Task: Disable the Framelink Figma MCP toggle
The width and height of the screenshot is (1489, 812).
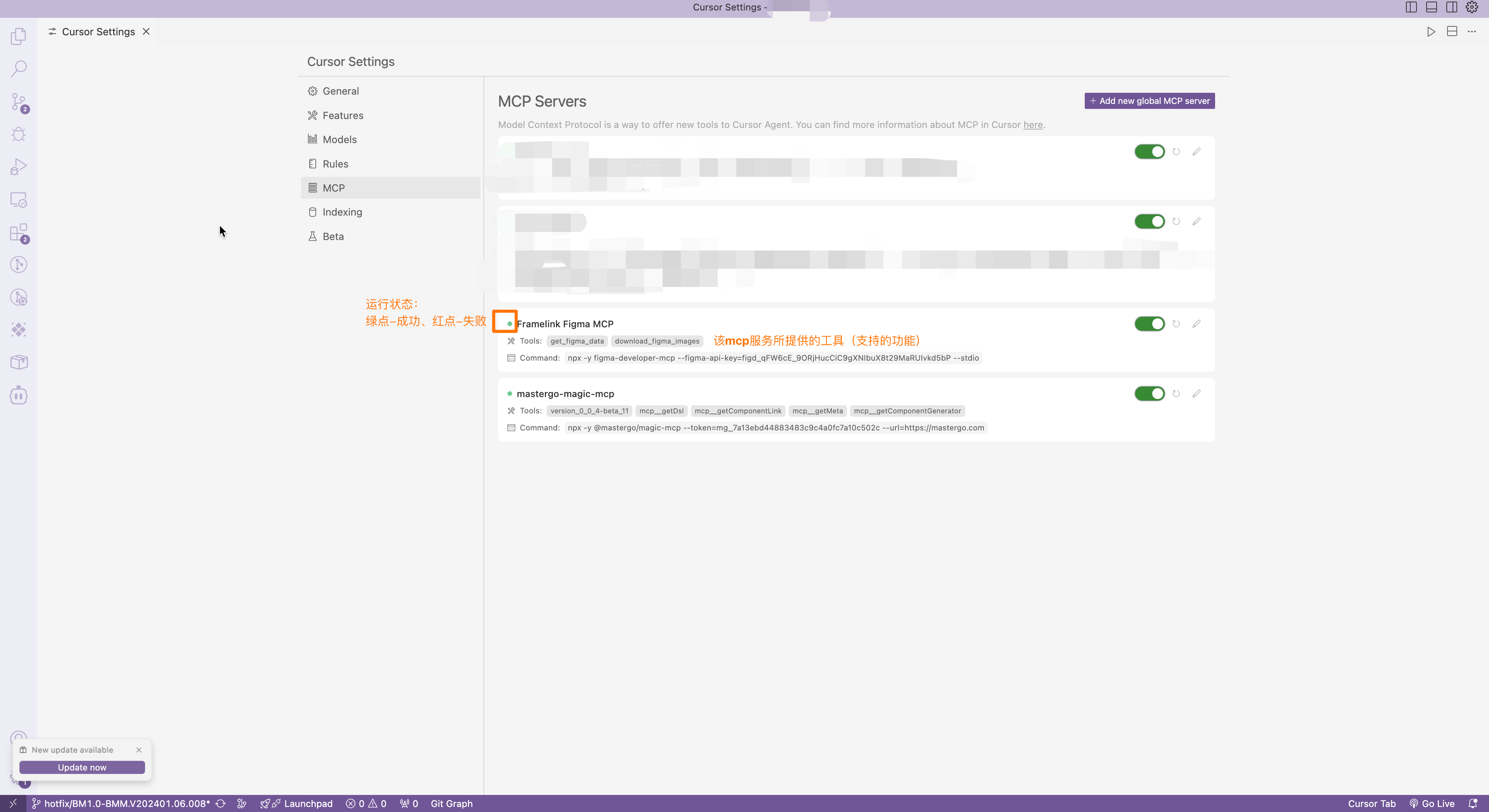Action: [1149, 324]
